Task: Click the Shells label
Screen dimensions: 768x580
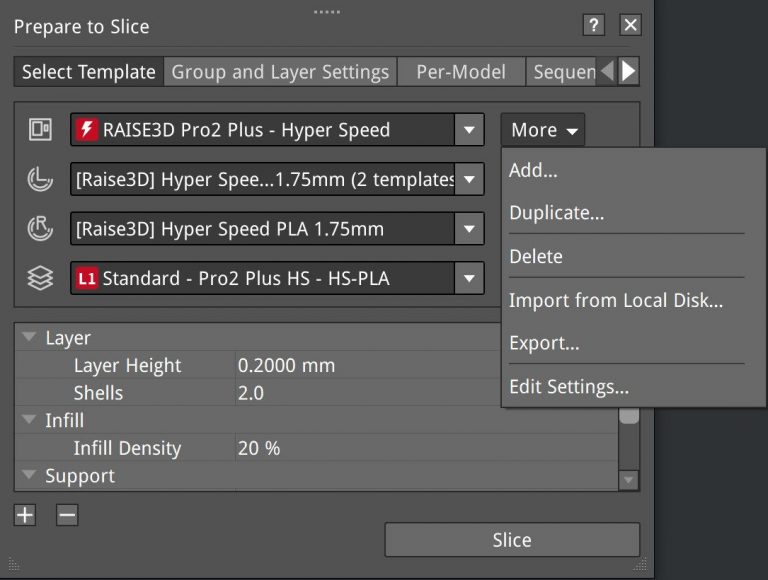Action: pyautogui.click(x=98, y=393)
